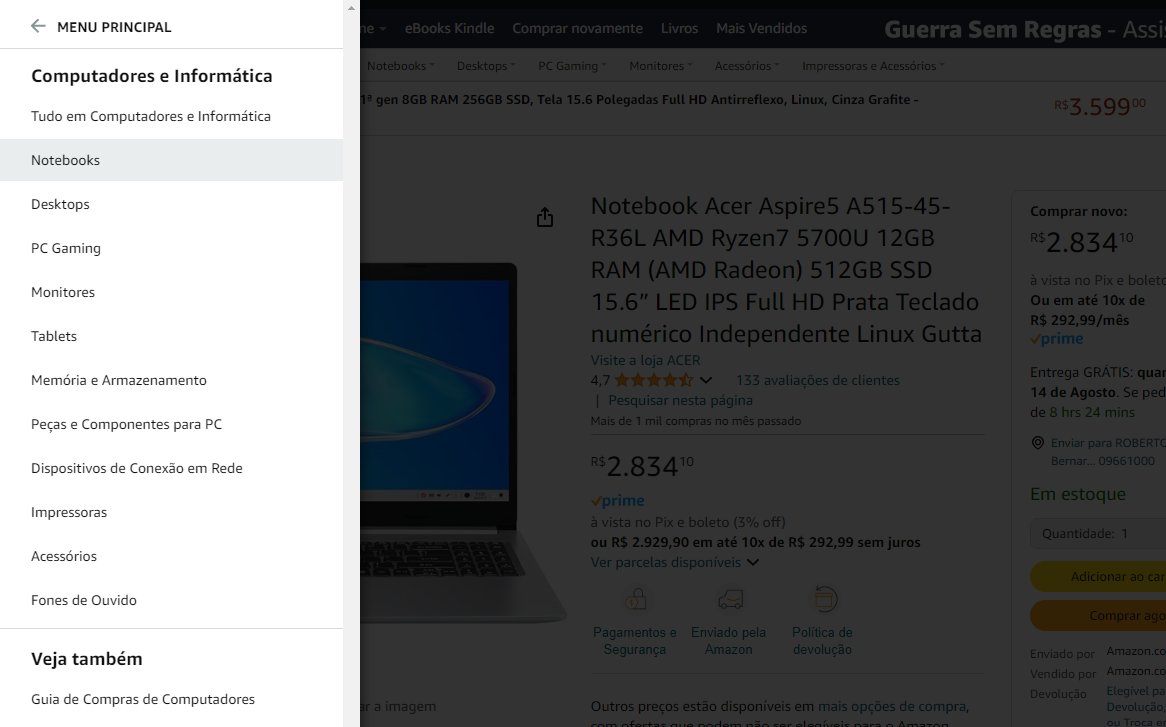Expand Monitores dropdown in sub-navigation
The width and height of the screenshot is (1166, 727).
click(x=660, y=65)
